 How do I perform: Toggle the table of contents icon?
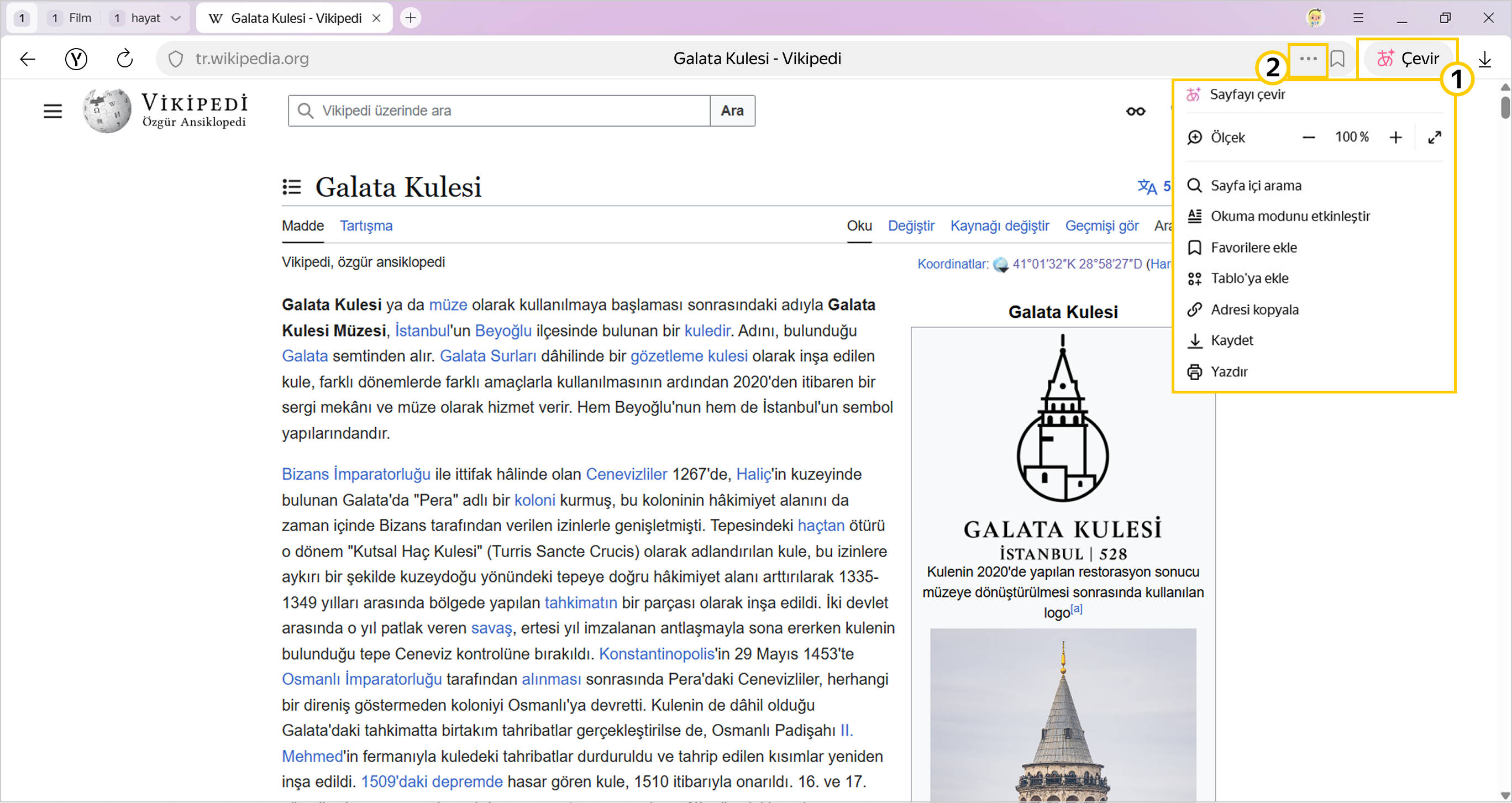(292, 187)
